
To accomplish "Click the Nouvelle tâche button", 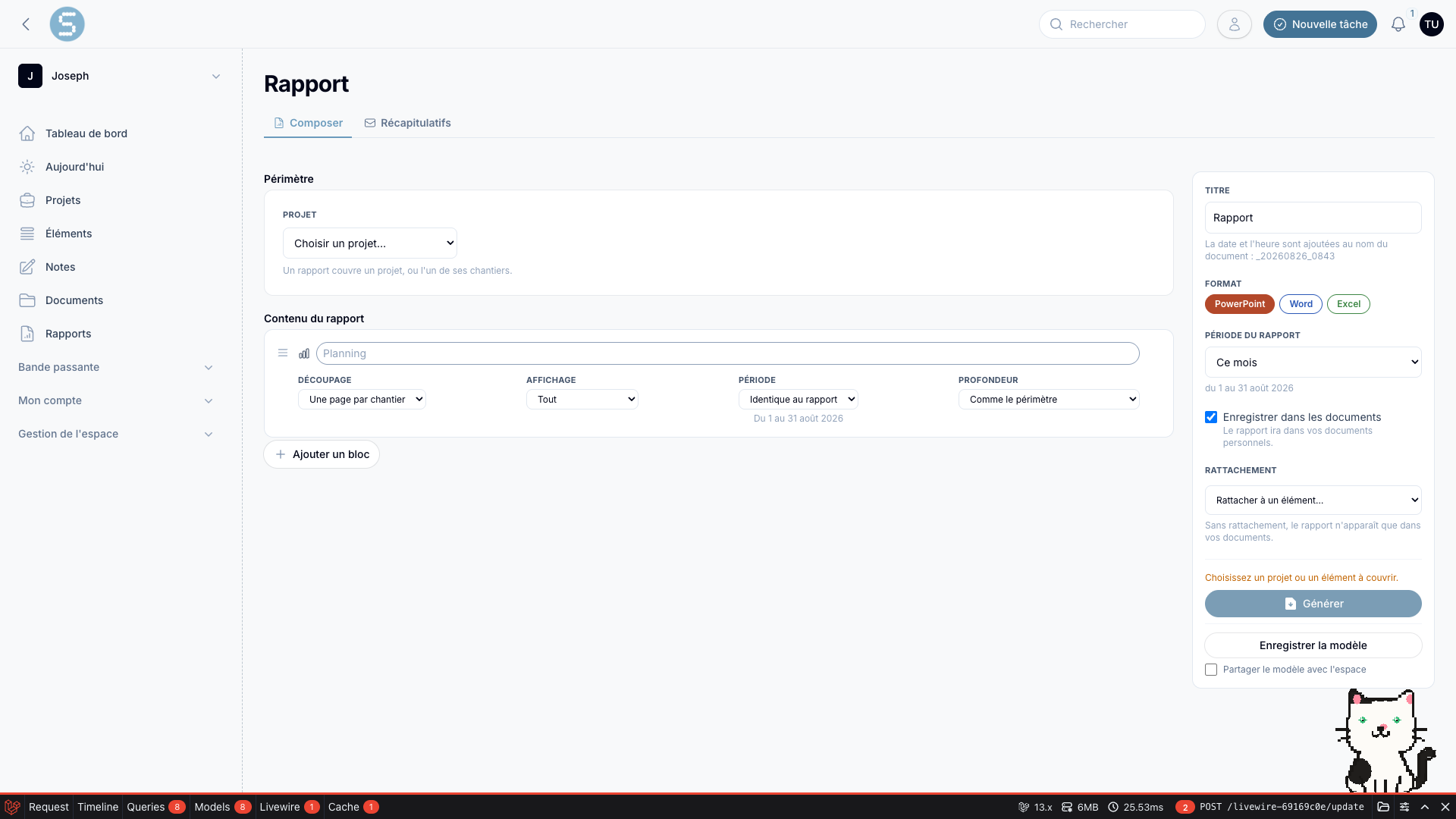I will 1319,24.
